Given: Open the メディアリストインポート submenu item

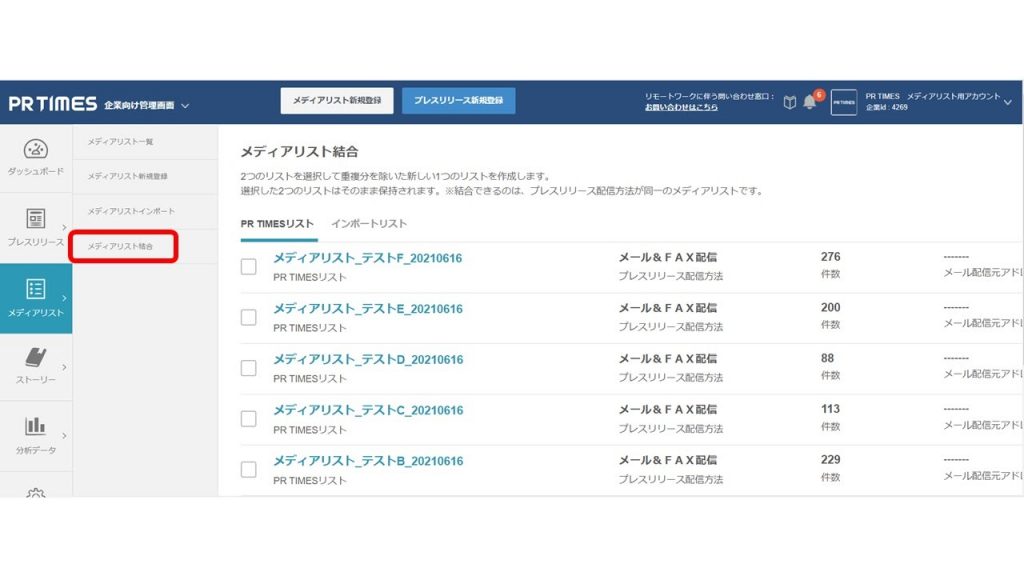Looking at the screenshot, I should [x=131, y=212].
